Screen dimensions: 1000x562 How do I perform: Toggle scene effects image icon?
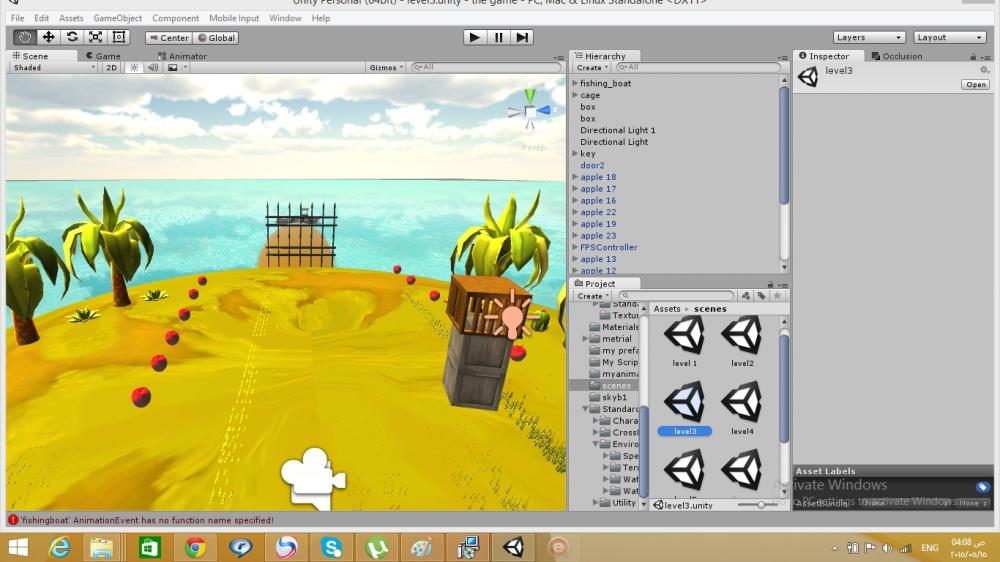point(173,67)
